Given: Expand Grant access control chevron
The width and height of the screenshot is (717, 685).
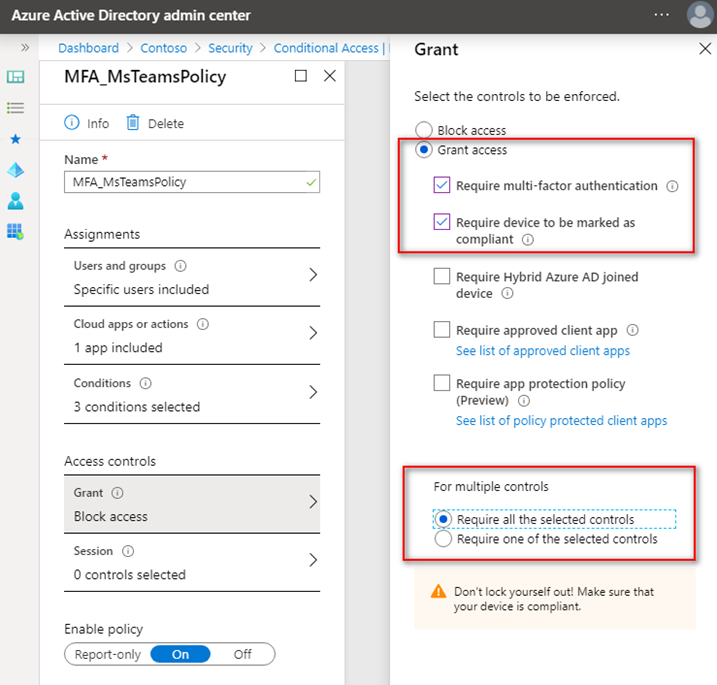Looking at the screenshot, I should [x=313, y=502].
